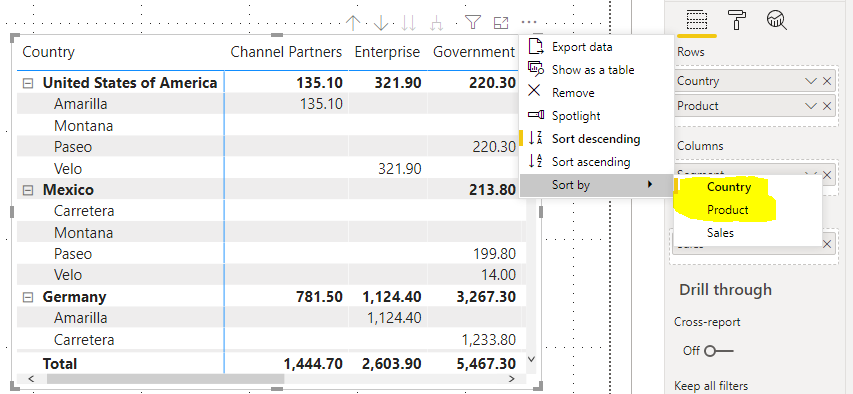Screen dimensions: 853x394
Task: Click the Total row label
Action: (60, 364)
